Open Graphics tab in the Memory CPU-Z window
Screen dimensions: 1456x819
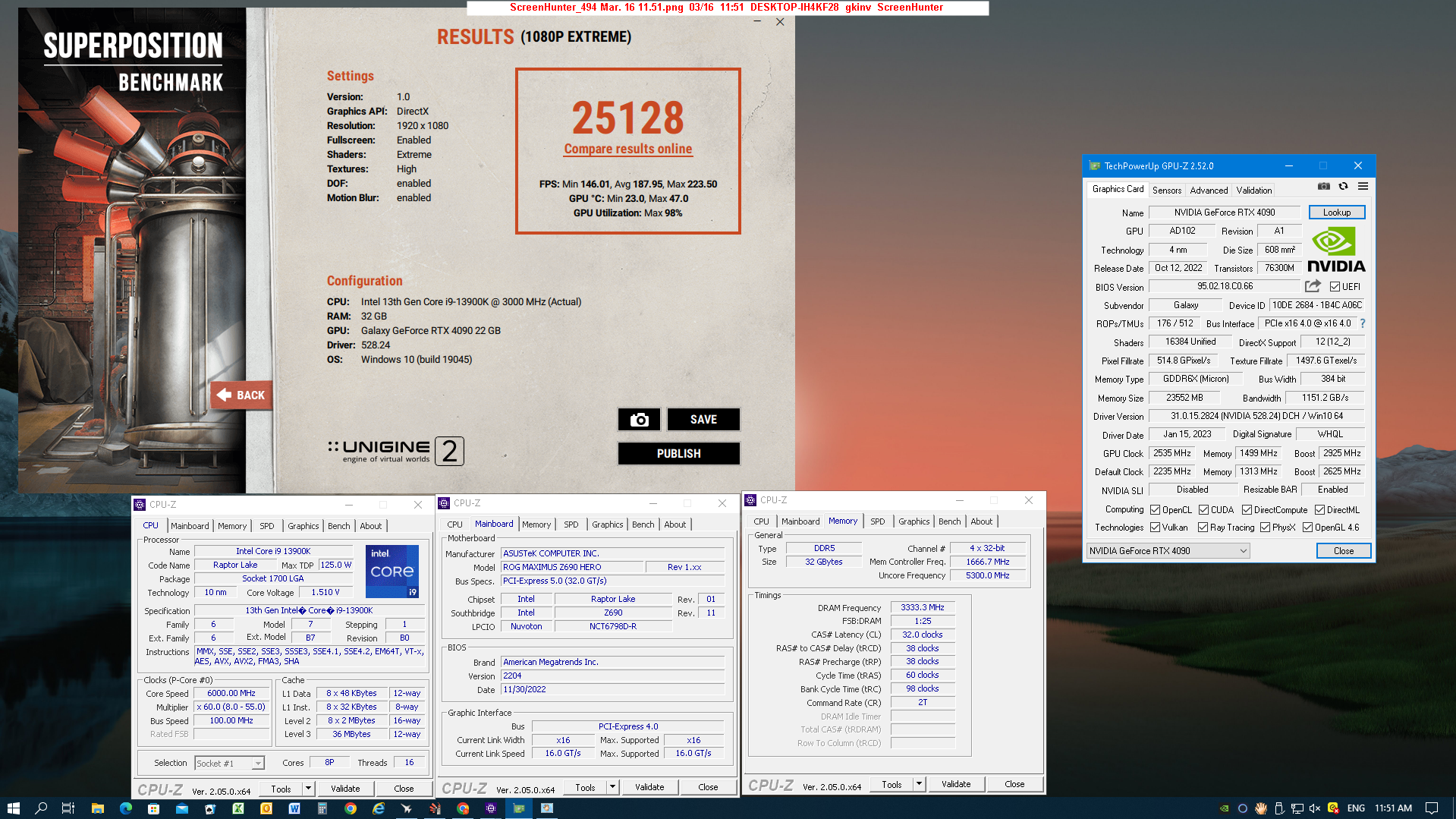click(914, 521)
